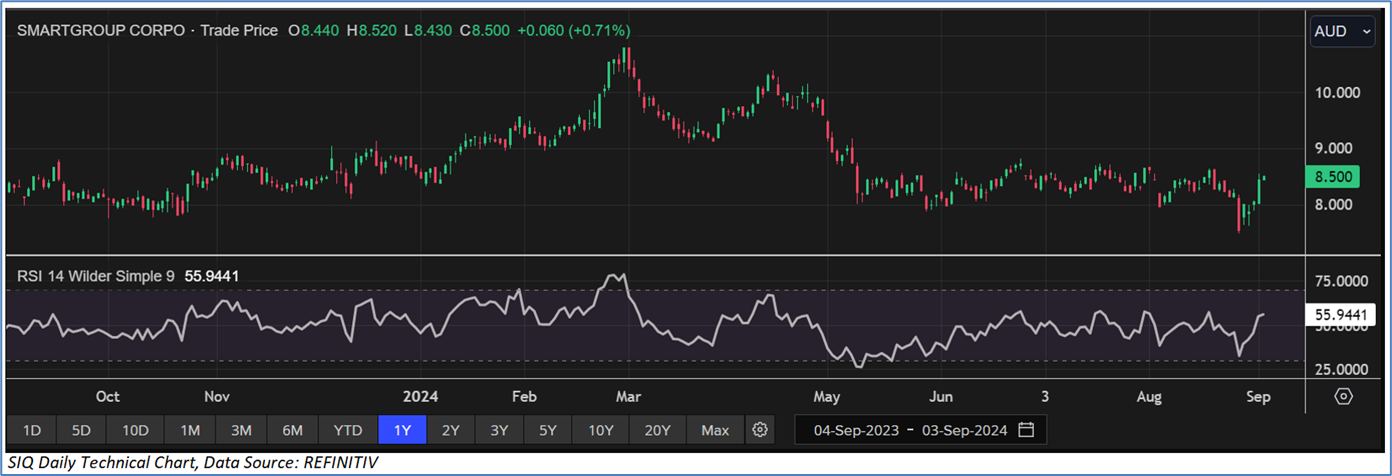Click the Jun label on the time axis
Viewport: 1392px width, 476px height.
pyautogui.click(x=940, y=396)
